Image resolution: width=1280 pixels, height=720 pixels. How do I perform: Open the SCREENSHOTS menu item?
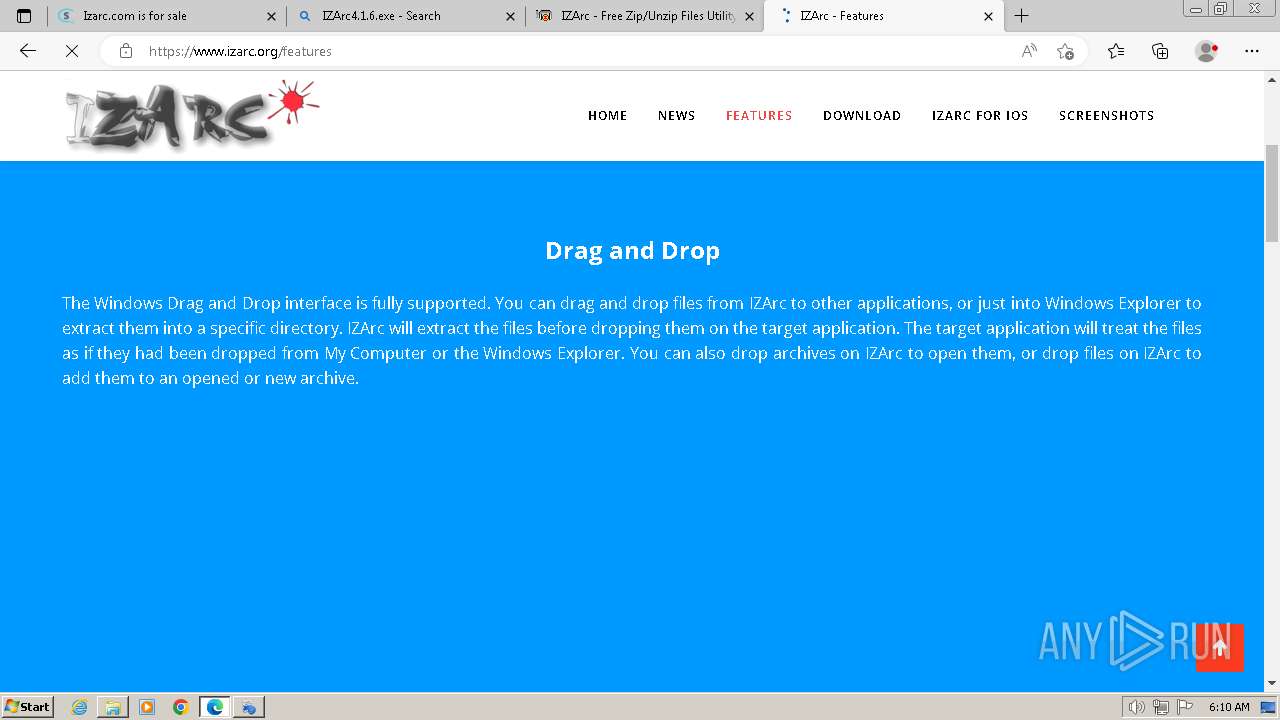(x=1106, y=116)
